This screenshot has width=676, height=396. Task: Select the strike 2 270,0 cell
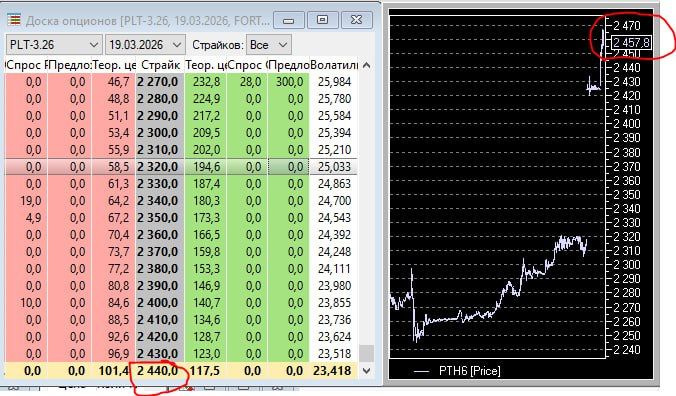160,82
